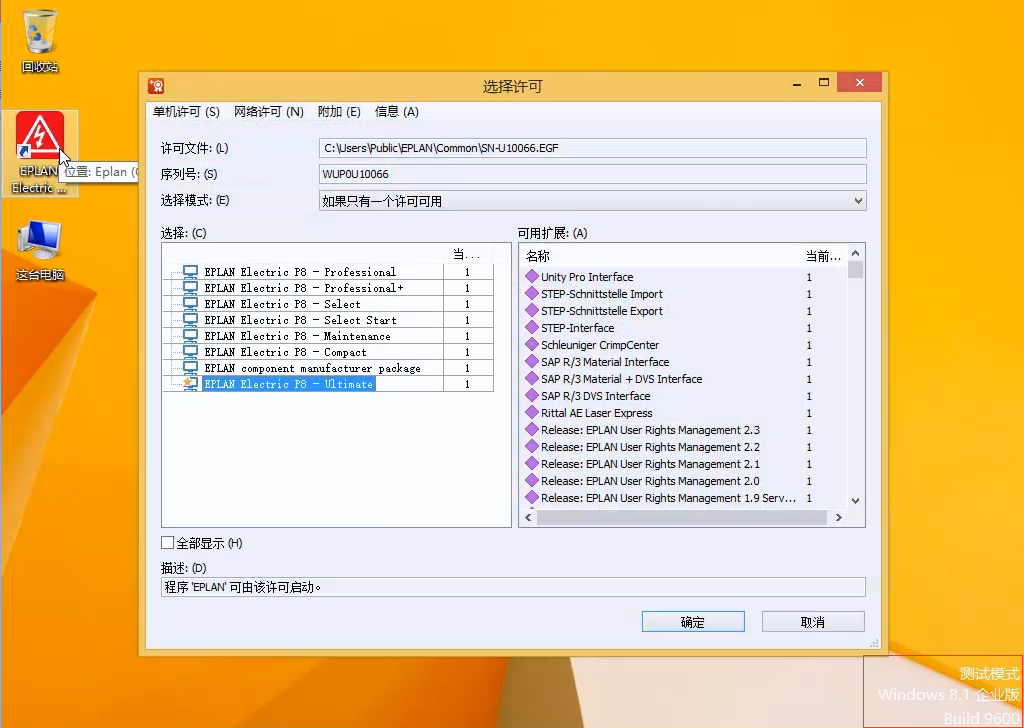The image size is (1024, 728).
Task: Click starred icon of Ultimate license
Action: pyautogui.click(x=190, y=384)
